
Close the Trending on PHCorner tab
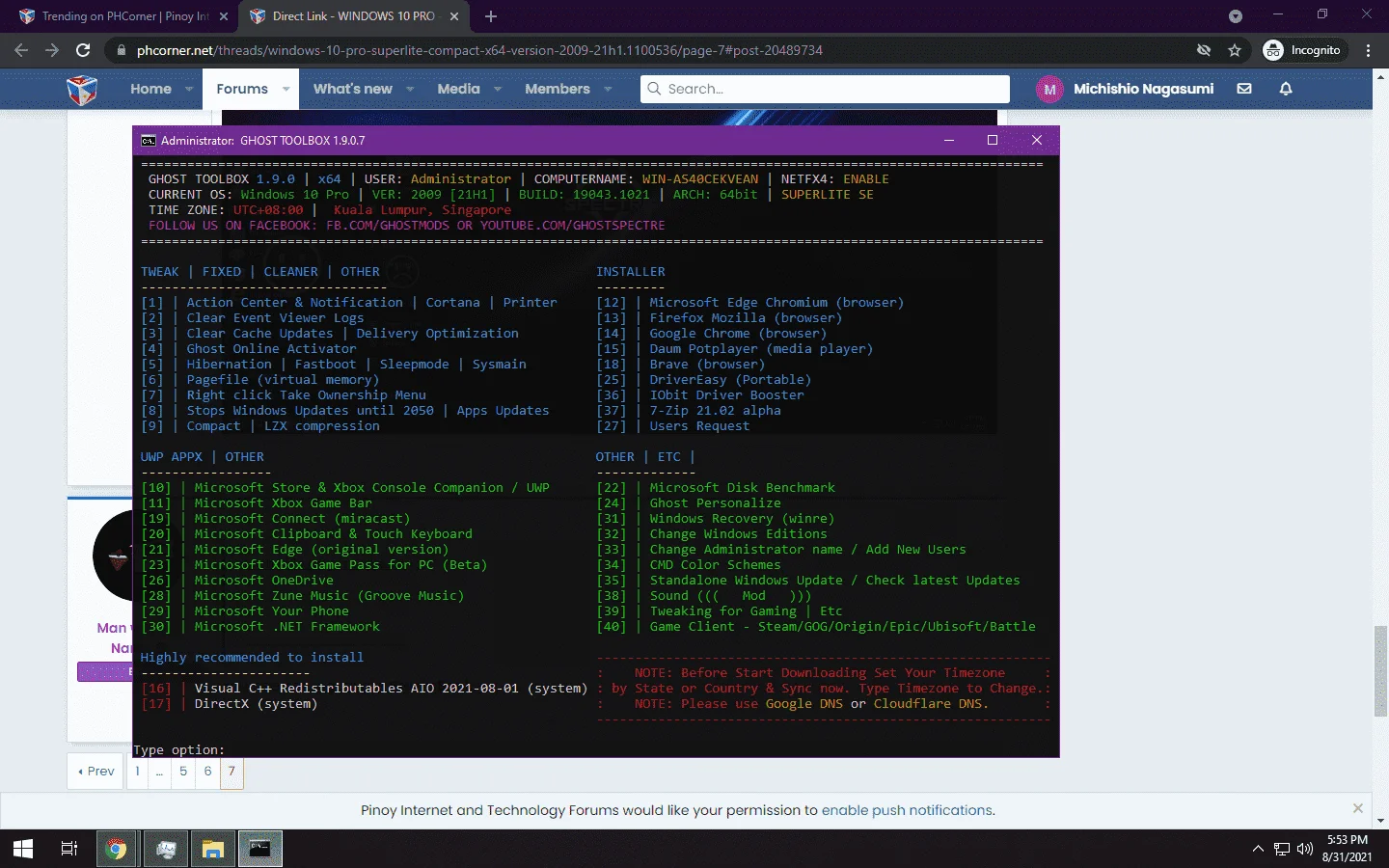point(224,16)
